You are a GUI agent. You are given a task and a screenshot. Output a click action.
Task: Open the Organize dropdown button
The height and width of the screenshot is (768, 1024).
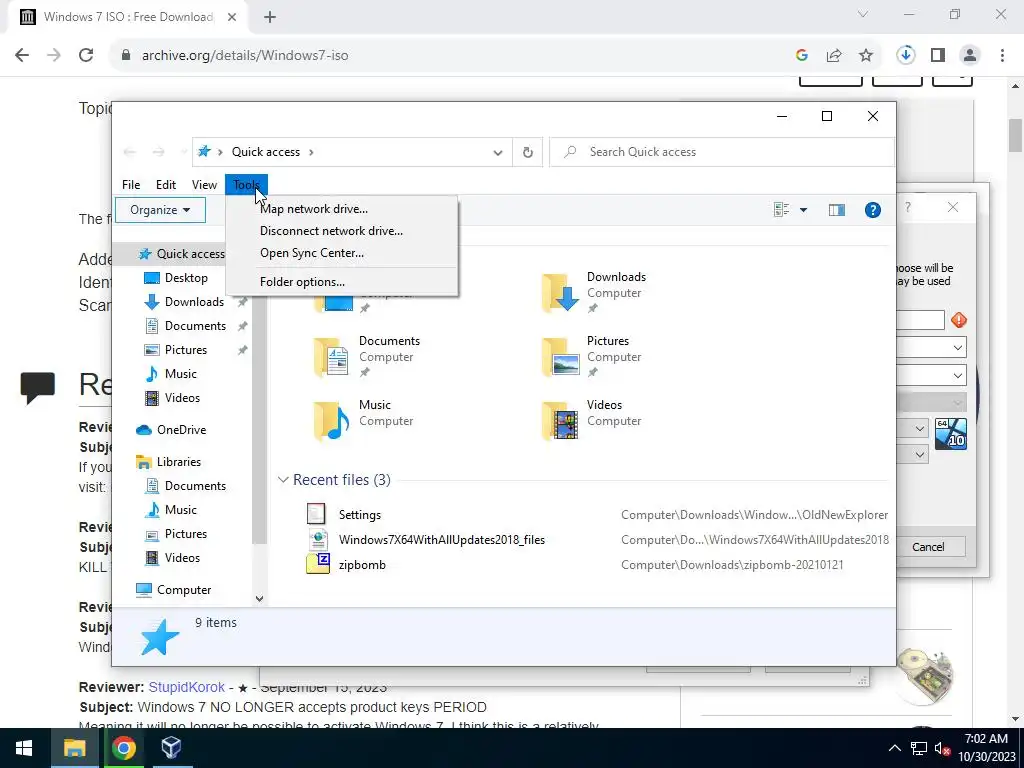160,210
